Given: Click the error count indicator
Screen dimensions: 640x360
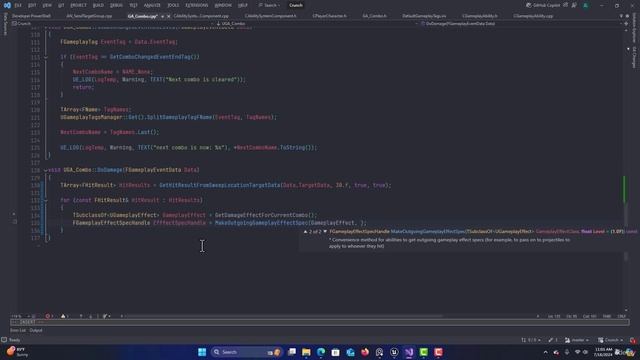Looking at the screenshot, I should pos(49,316).
